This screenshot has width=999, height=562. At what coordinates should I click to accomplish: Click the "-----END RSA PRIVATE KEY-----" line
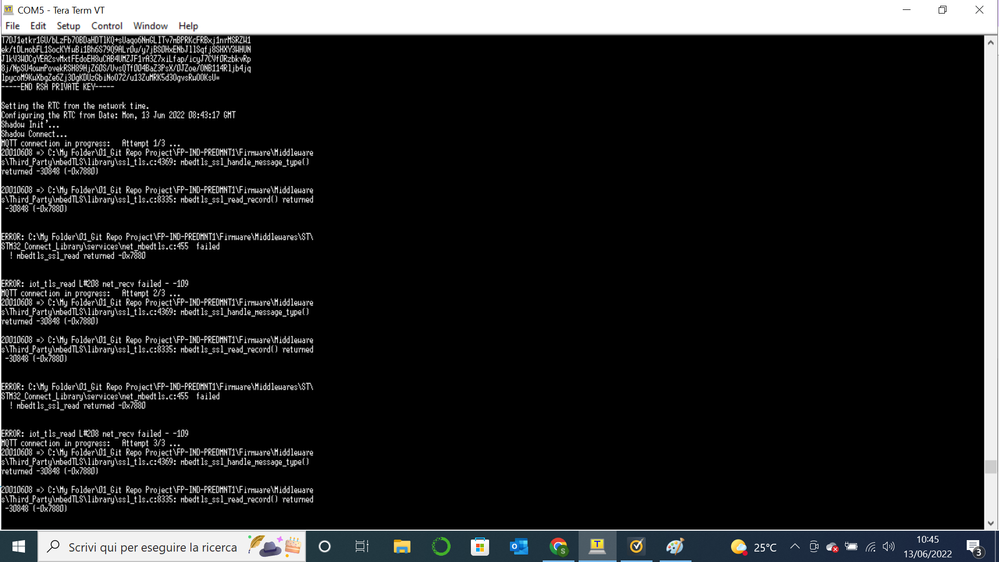click(x=58, y=87)
